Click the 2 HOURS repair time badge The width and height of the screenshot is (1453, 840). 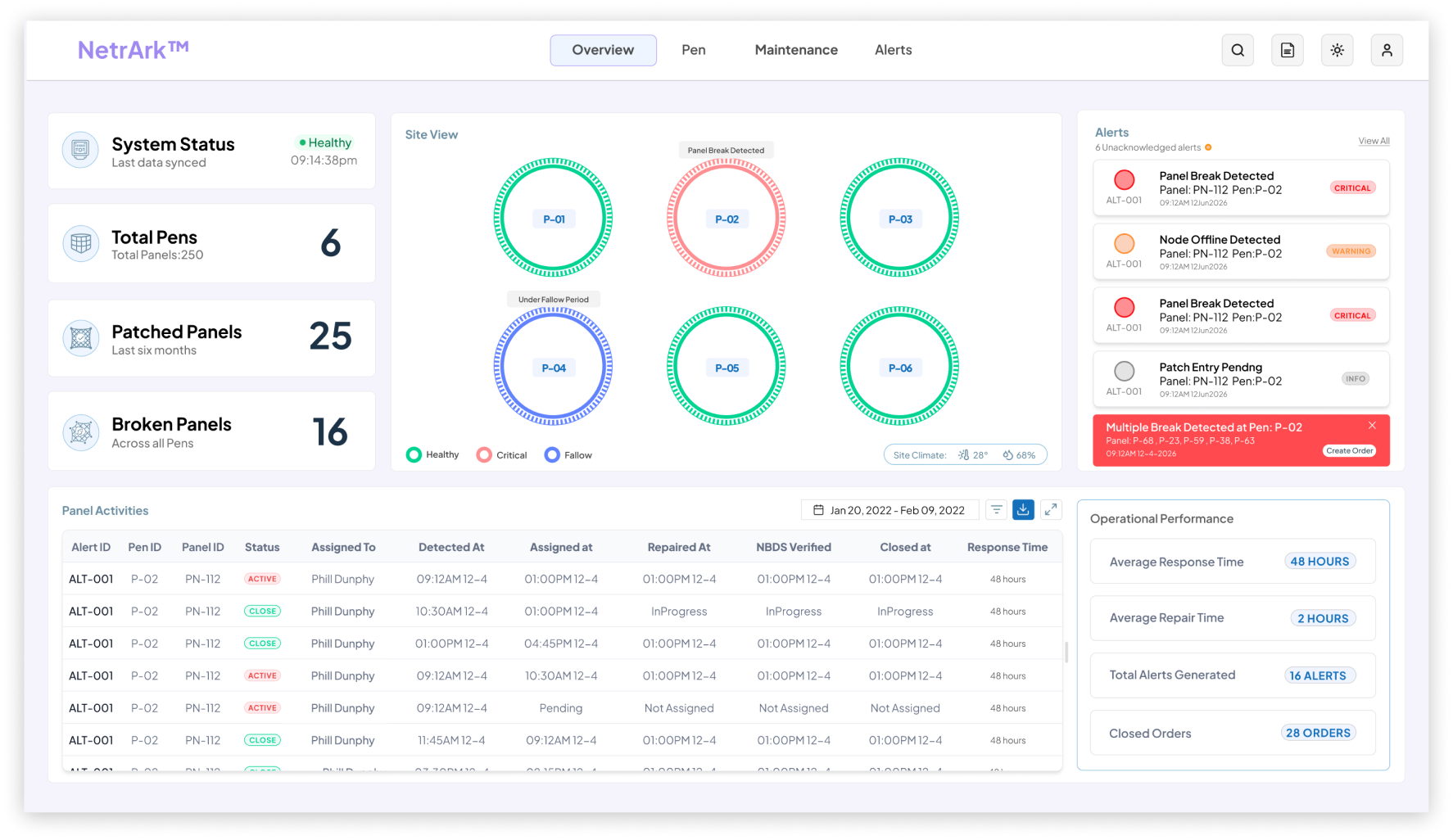[x=1323, y=618]
